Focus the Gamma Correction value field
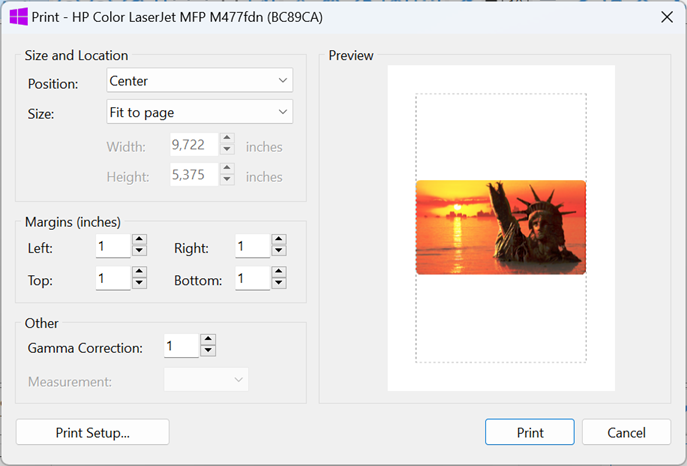This screenshot has width=687, height=466. [x=181, y=346]
